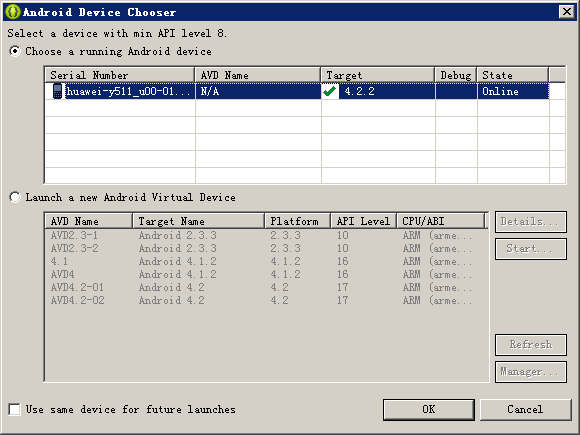Click 'Android 2.3.3' in AVD2.3-1 row
The image size is (580, 435).
pos(178,235)
